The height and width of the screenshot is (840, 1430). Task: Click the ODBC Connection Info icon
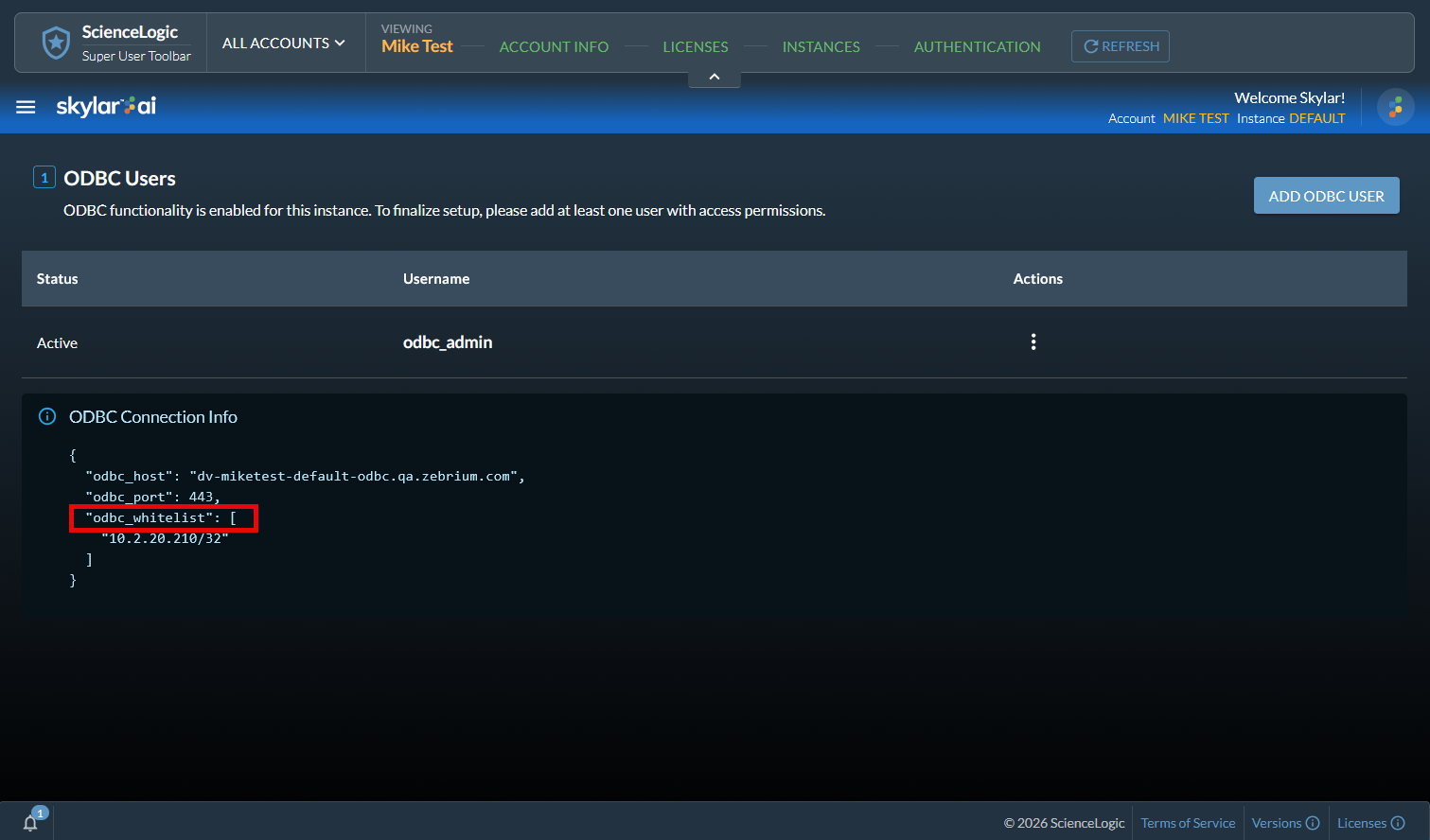pos(46,416)
